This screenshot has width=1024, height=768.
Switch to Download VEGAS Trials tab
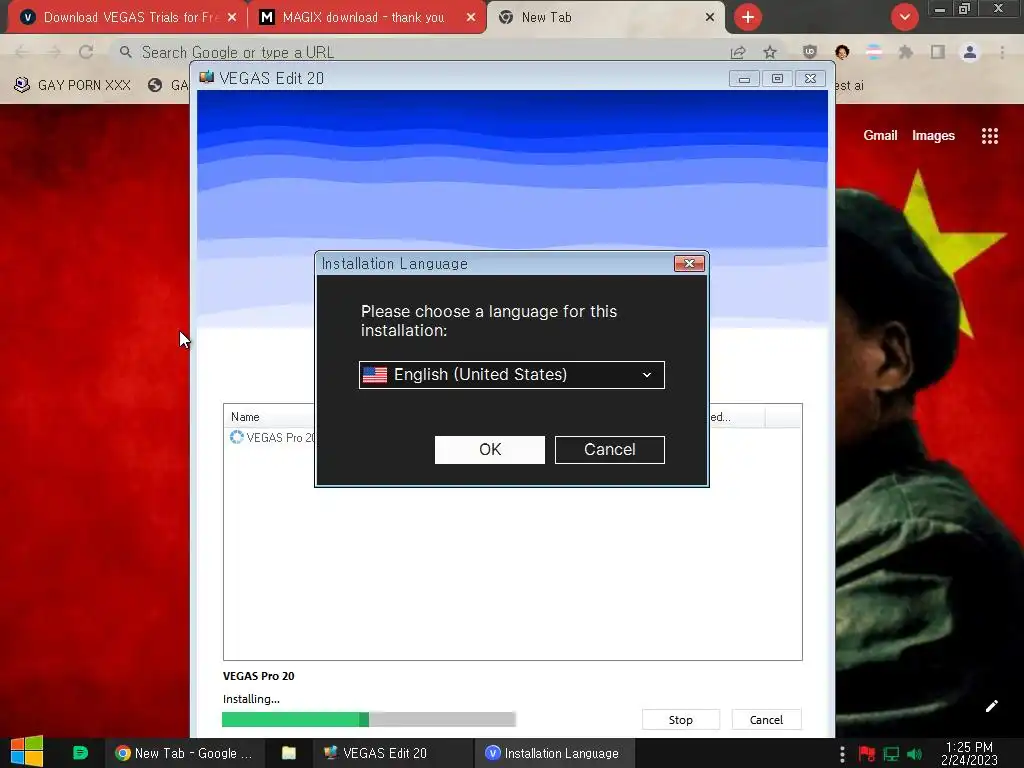point(129,17)
